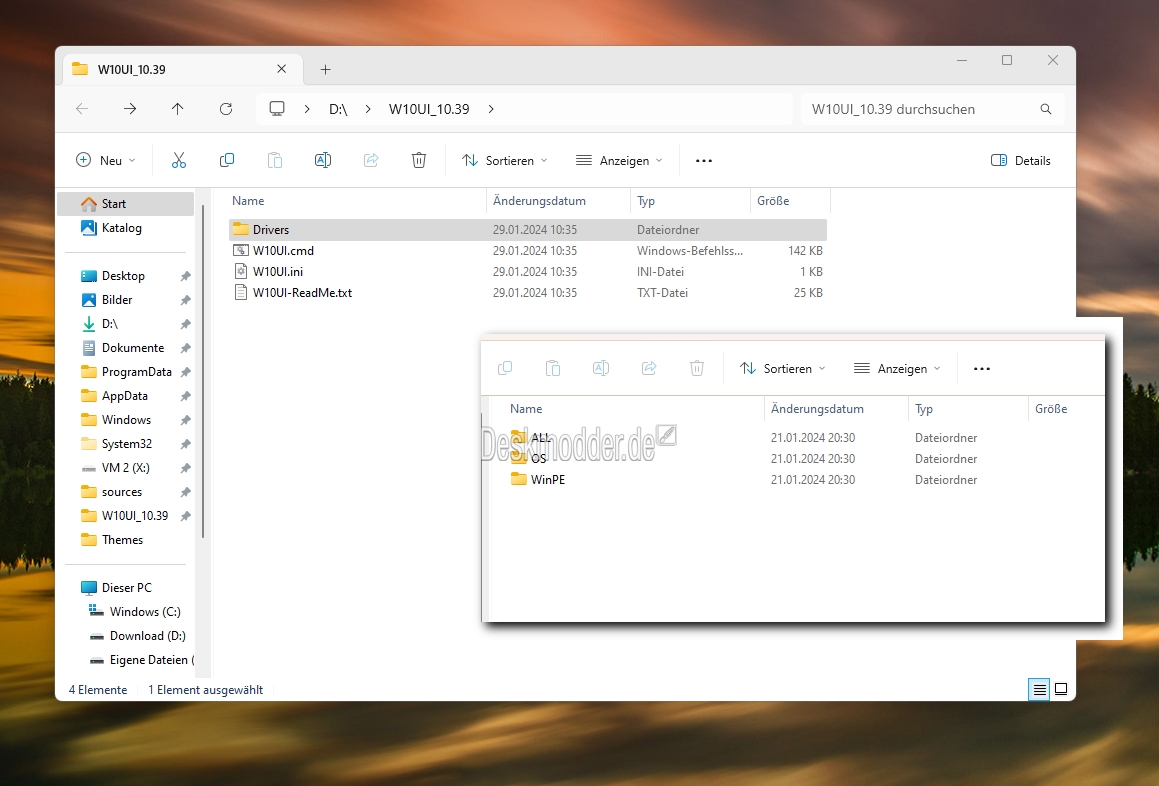Screen dimensions: 1159x786
Task: Select the W10UI.cmd file
Action: pos(528,251)
